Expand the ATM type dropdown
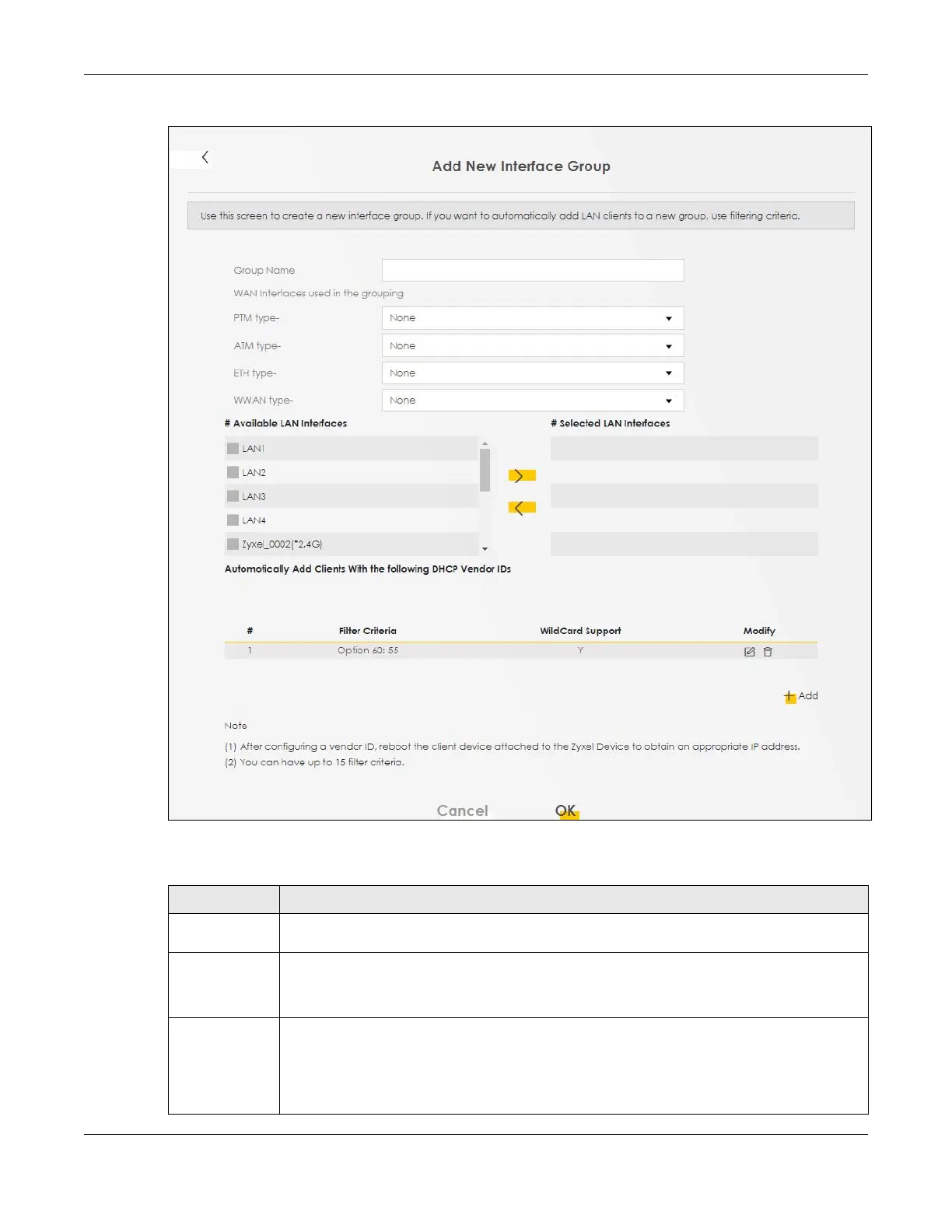The height and width of the screenshot is (1232, 952). [532, 346]
